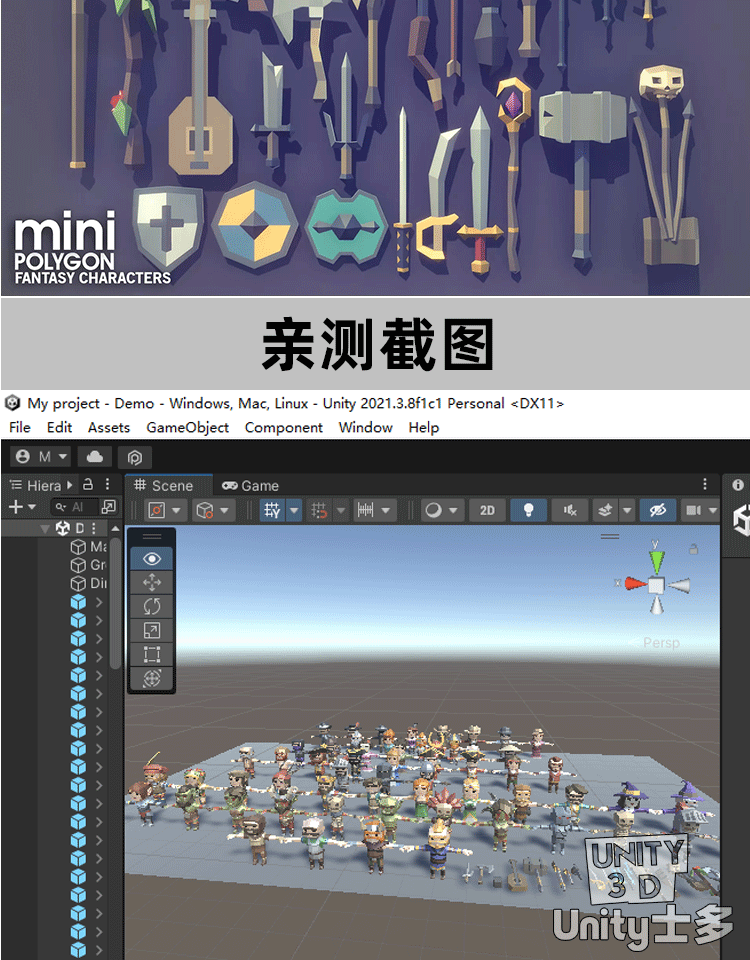Image resolution: width=750 pixels, height=960 pixels.
Task: Open the create dropdown arrow beside plus
Action: pyautogui.click(x=32, y=507)
